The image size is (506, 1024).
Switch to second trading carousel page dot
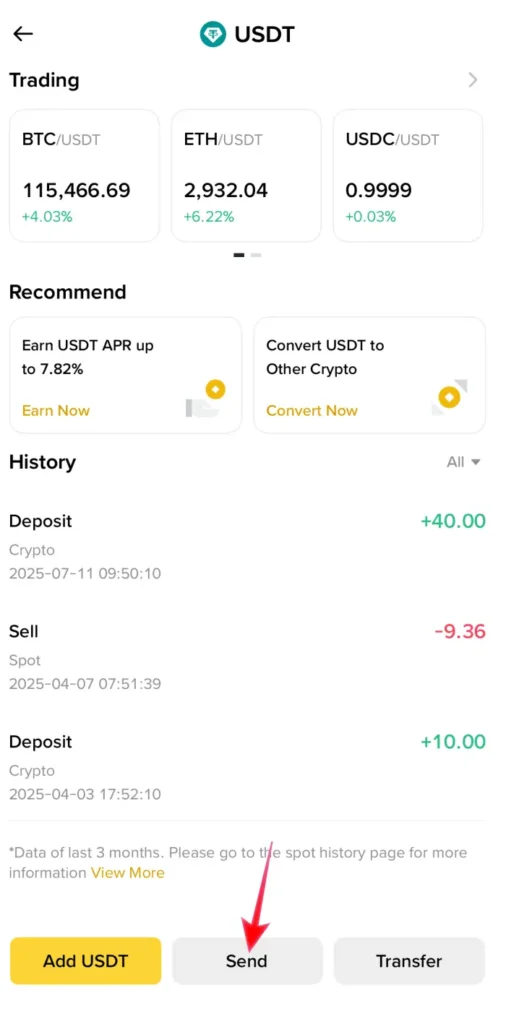coord(256,255)
